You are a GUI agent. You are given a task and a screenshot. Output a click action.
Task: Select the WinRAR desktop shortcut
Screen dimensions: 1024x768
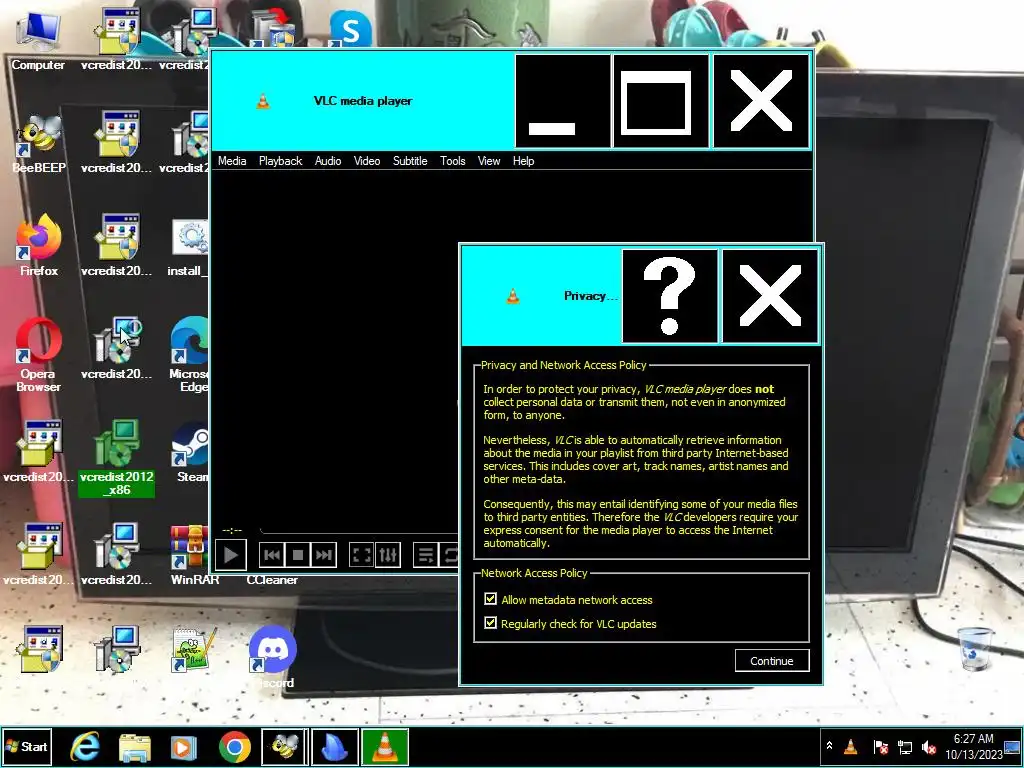tap(195, 554)
